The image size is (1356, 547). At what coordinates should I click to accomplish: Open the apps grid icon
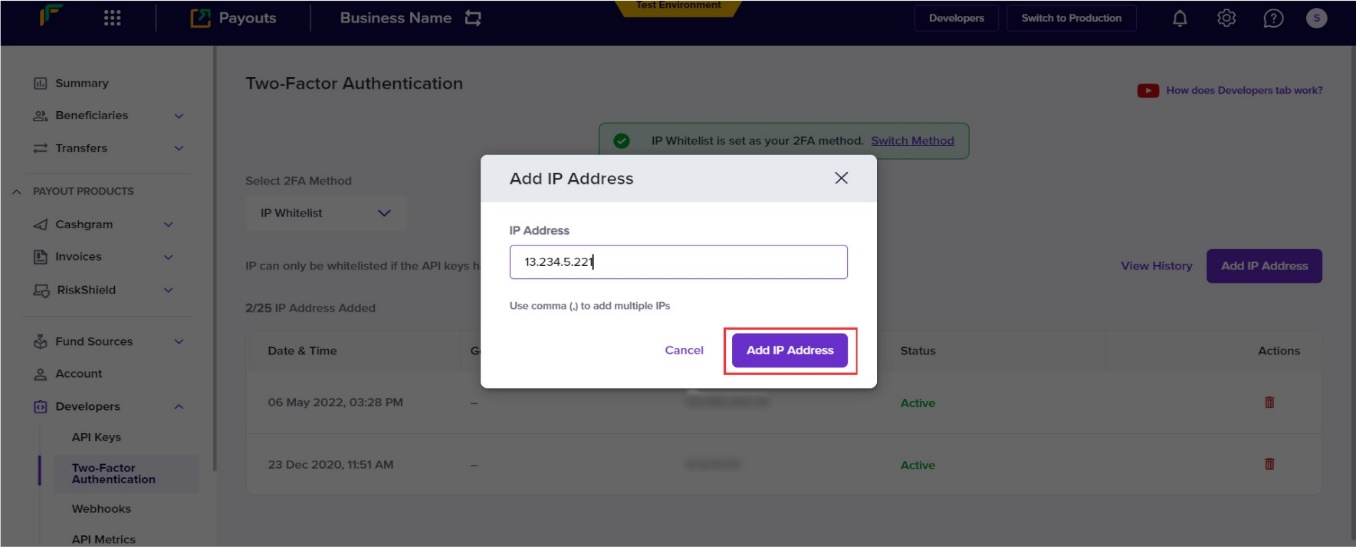(x=113, y=18)
